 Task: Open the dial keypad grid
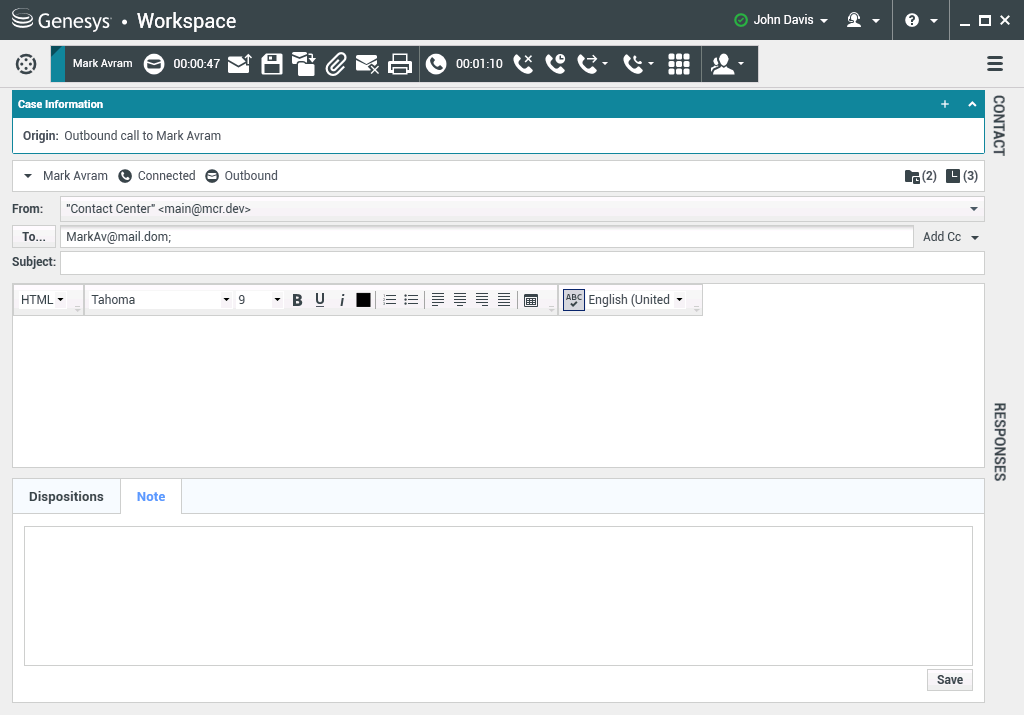679,64
